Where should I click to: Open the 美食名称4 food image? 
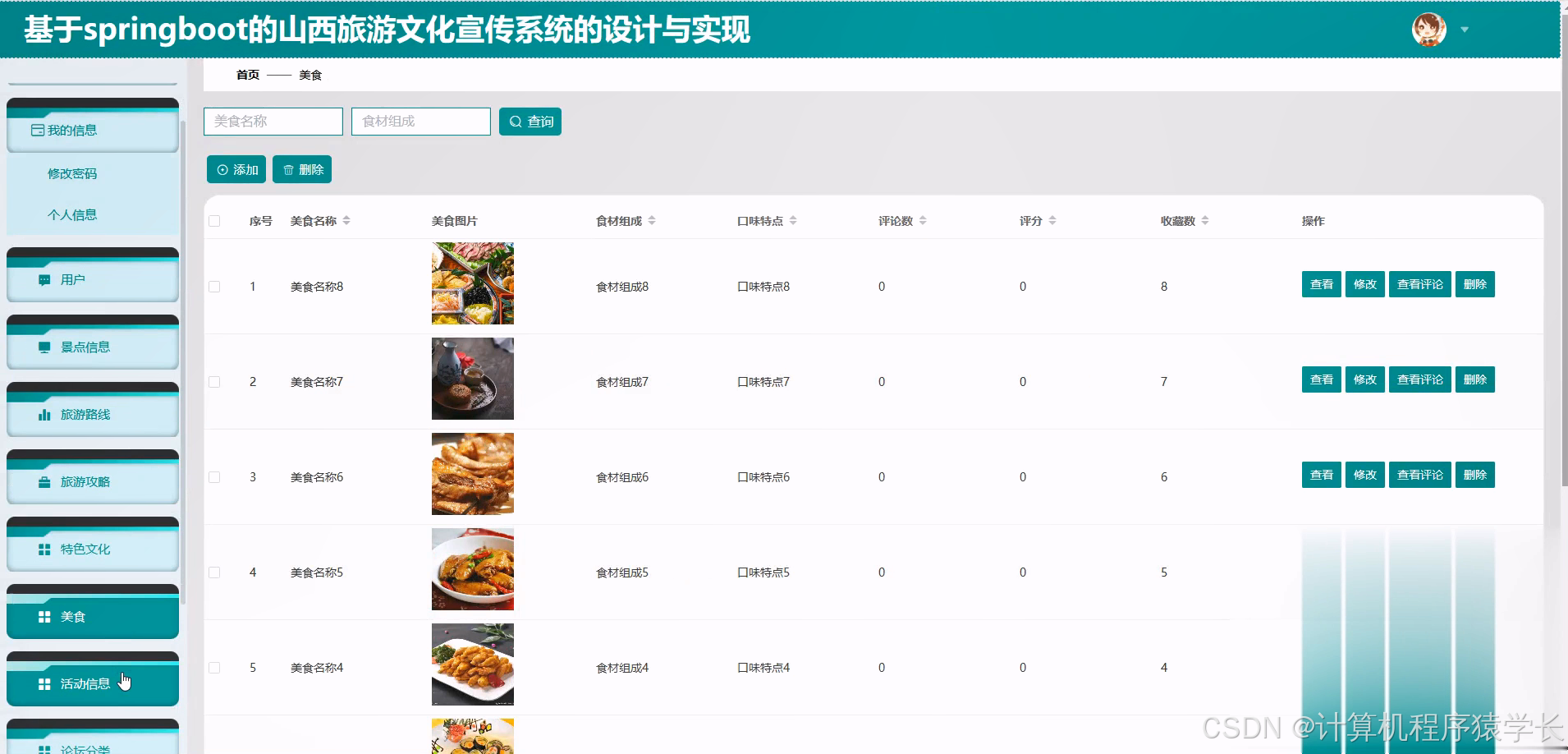(x=473, y=664)
